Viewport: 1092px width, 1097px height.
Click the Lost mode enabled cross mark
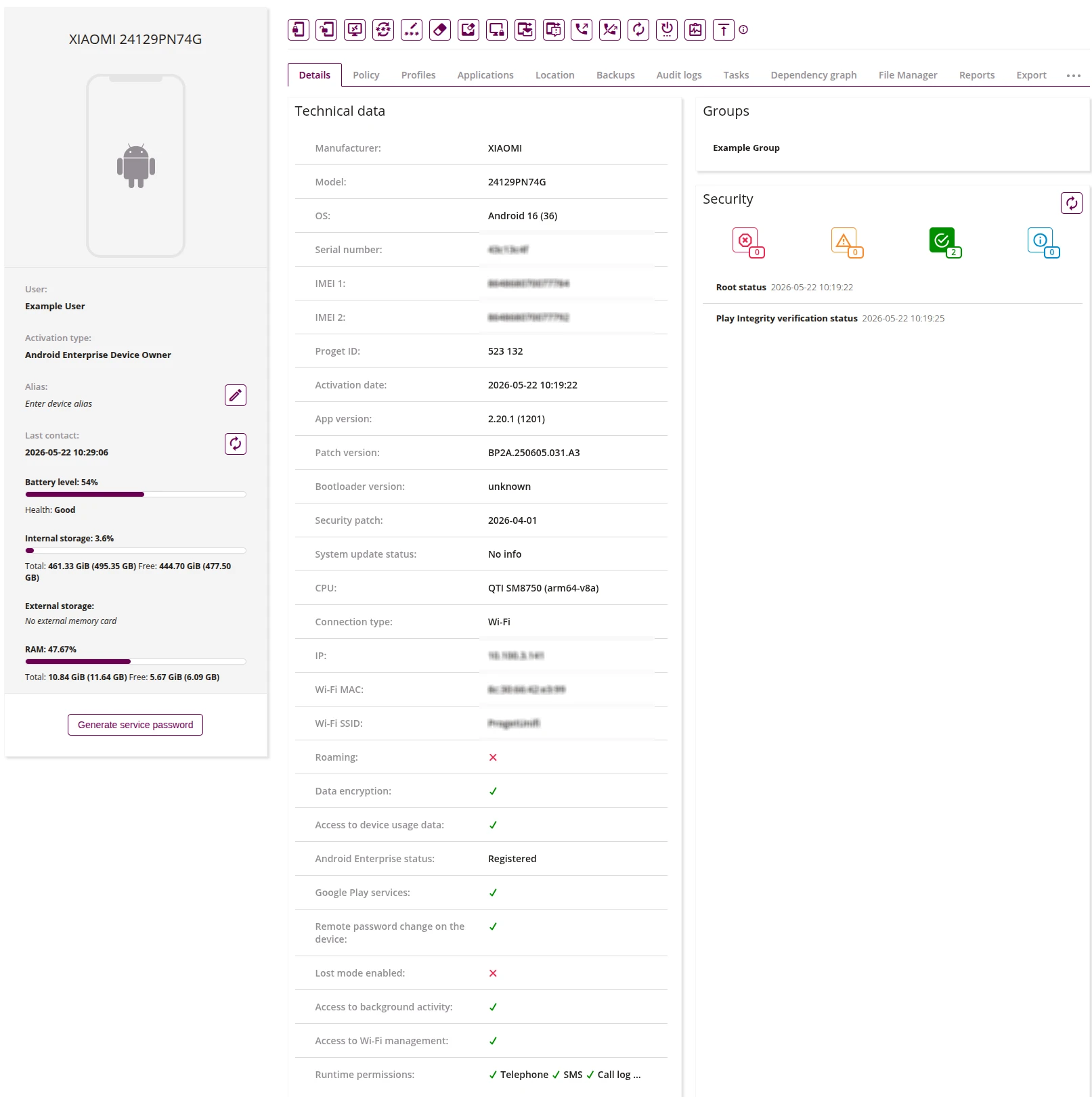point(493,973)
